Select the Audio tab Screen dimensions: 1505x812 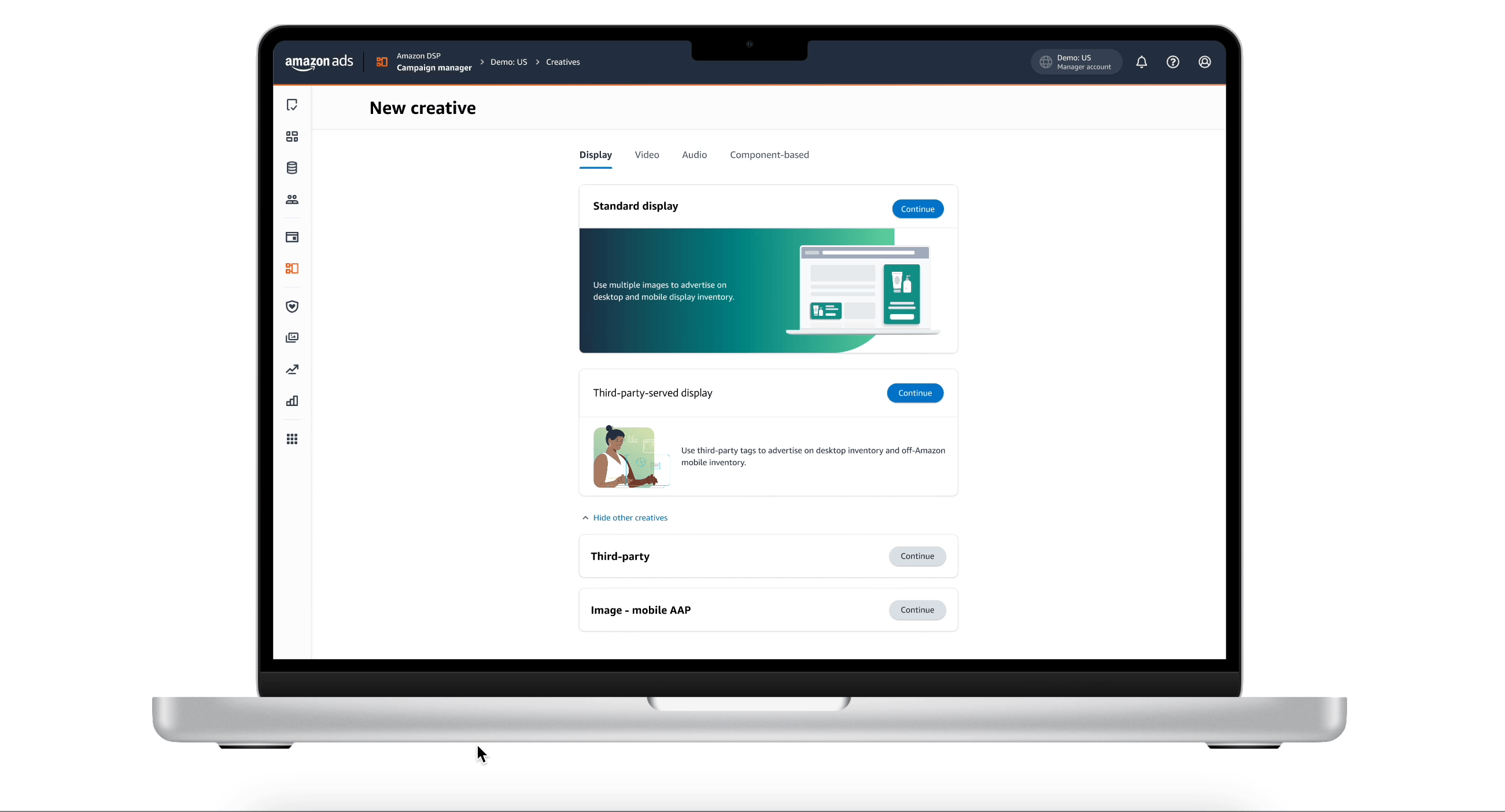(x=694, y=155)
